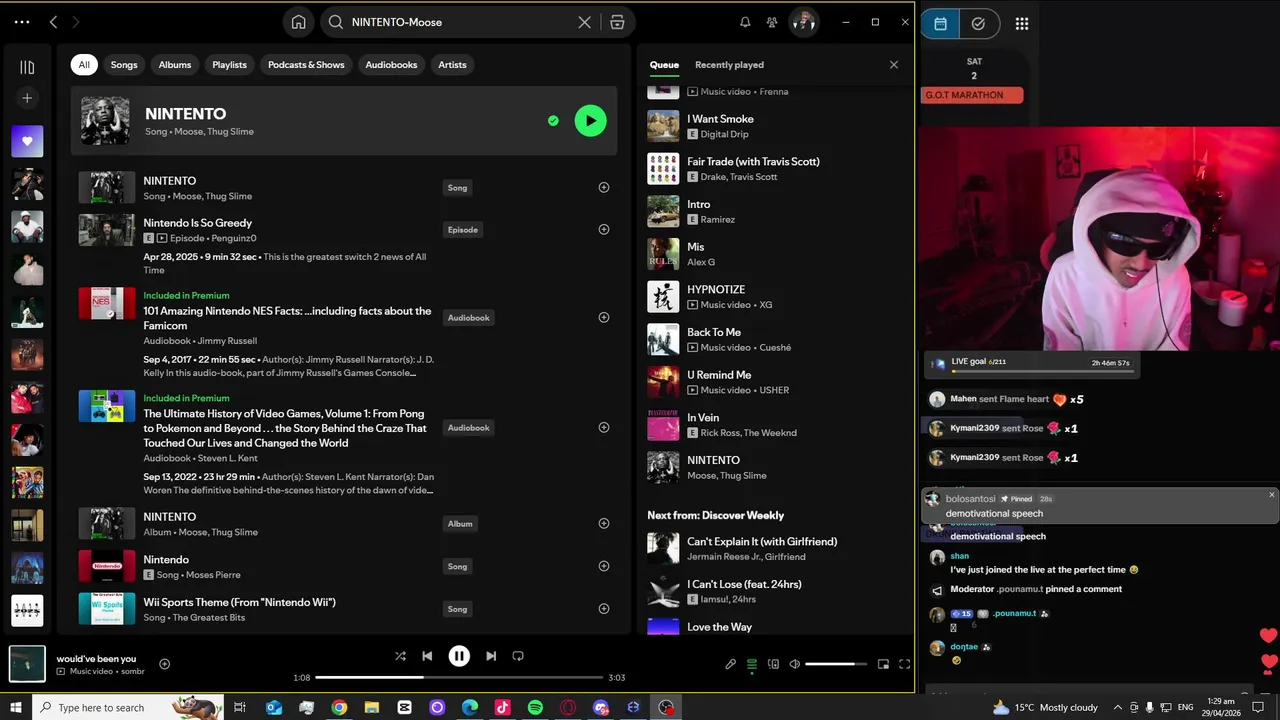Image resolution: width=1280 pixels, height=720 pixels.
Task: Filter results by Podcasts & Shows
Action: pyautogui.click(x=306, y=65)
